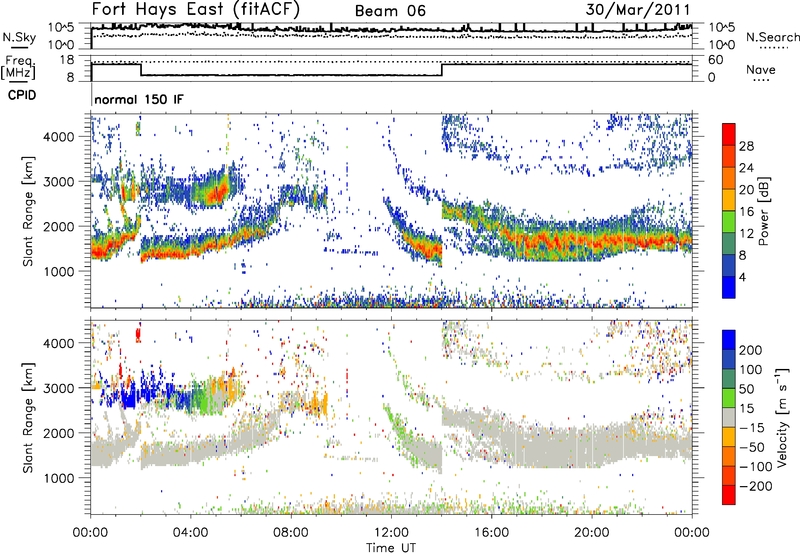This screenshot has width=800, height=554.
Task: Click the date '30/Mar/2011'
Action: coord(637,9)
